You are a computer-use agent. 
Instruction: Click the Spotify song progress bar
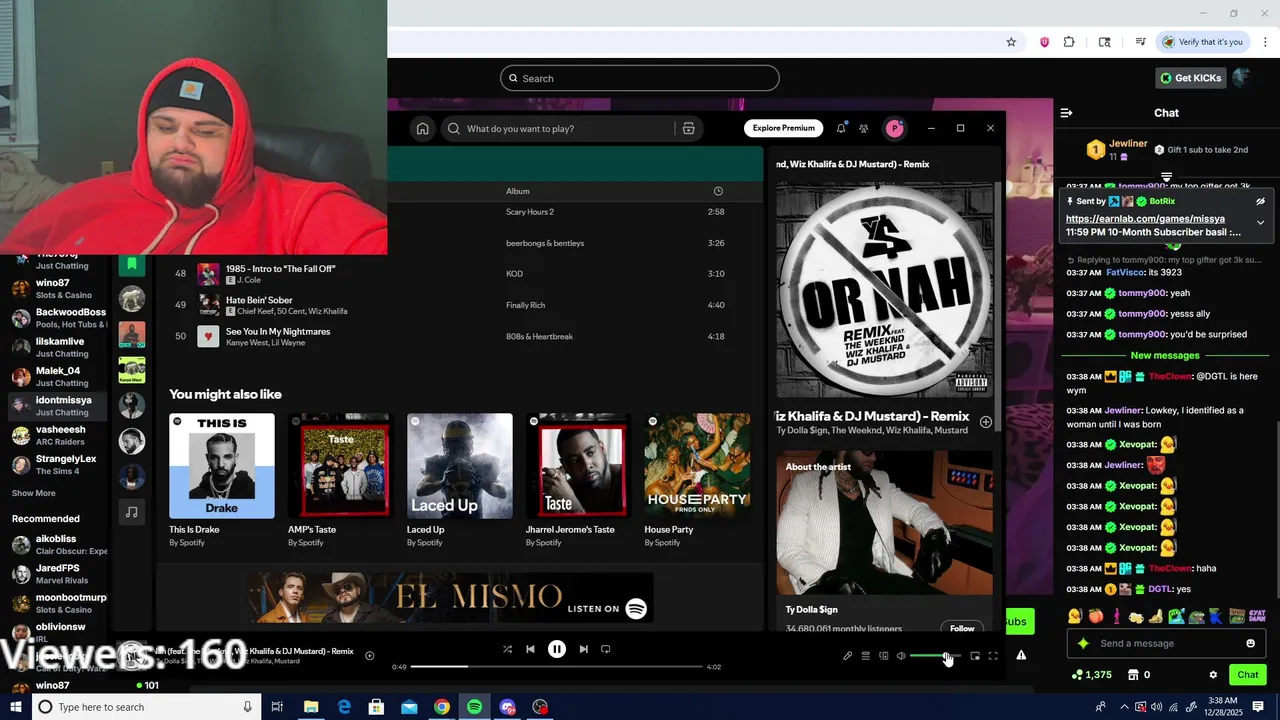pyautogui.click(x=556, y=666)
